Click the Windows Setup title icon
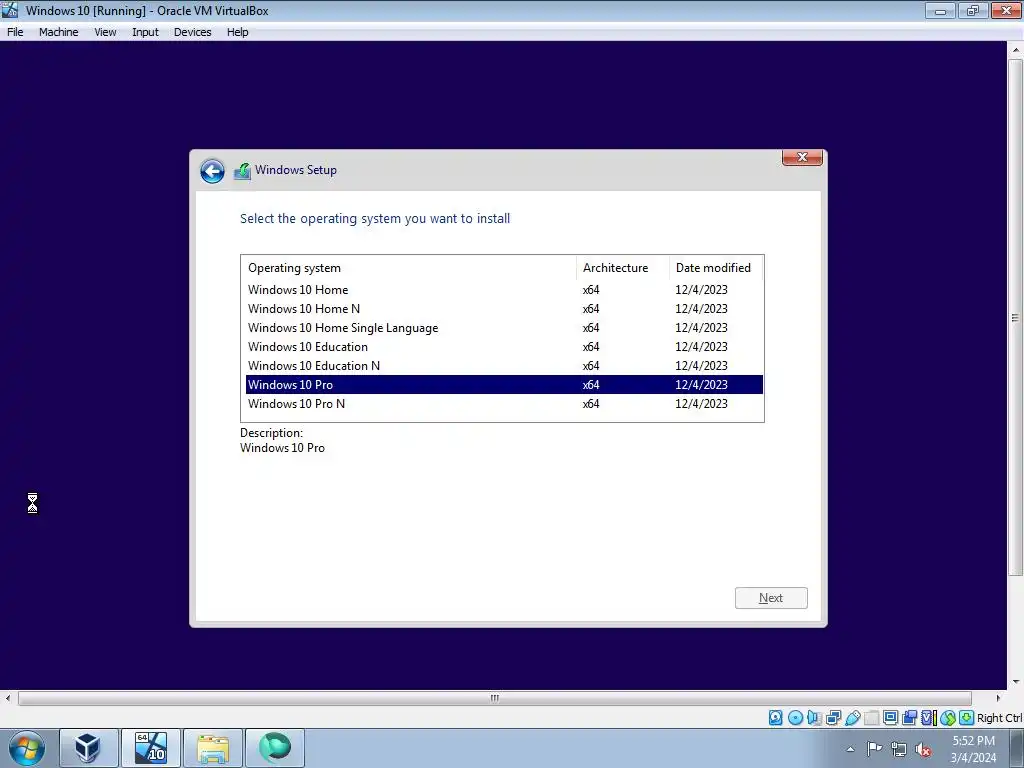This screenshot has height=768, width=1024. [x=242, y=171]
